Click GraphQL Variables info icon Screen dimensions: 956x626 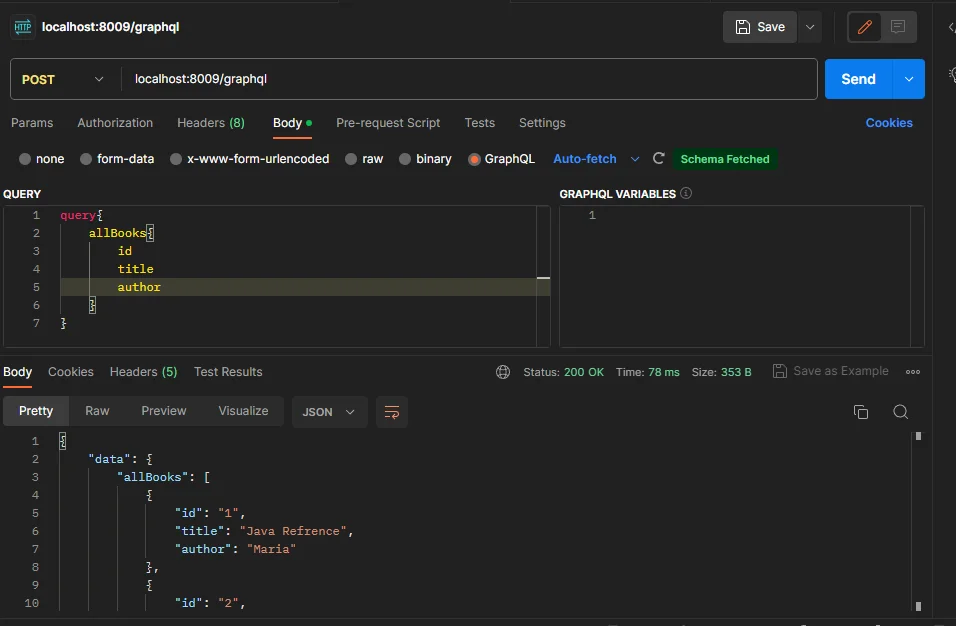tap(686, 193)
